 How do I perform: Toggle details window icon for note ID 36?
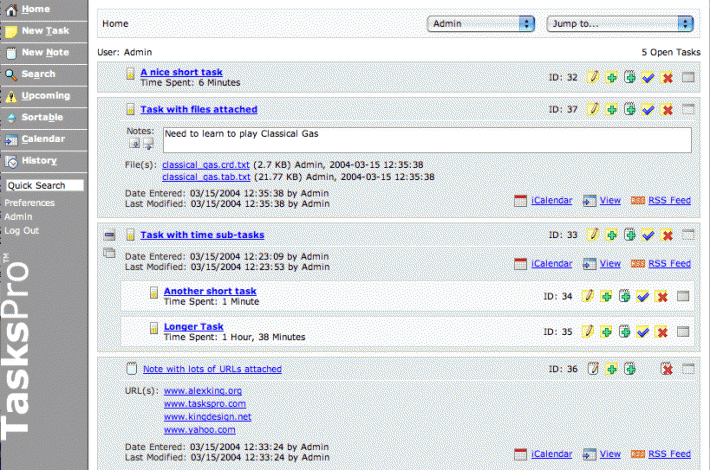tap(688, 369)
